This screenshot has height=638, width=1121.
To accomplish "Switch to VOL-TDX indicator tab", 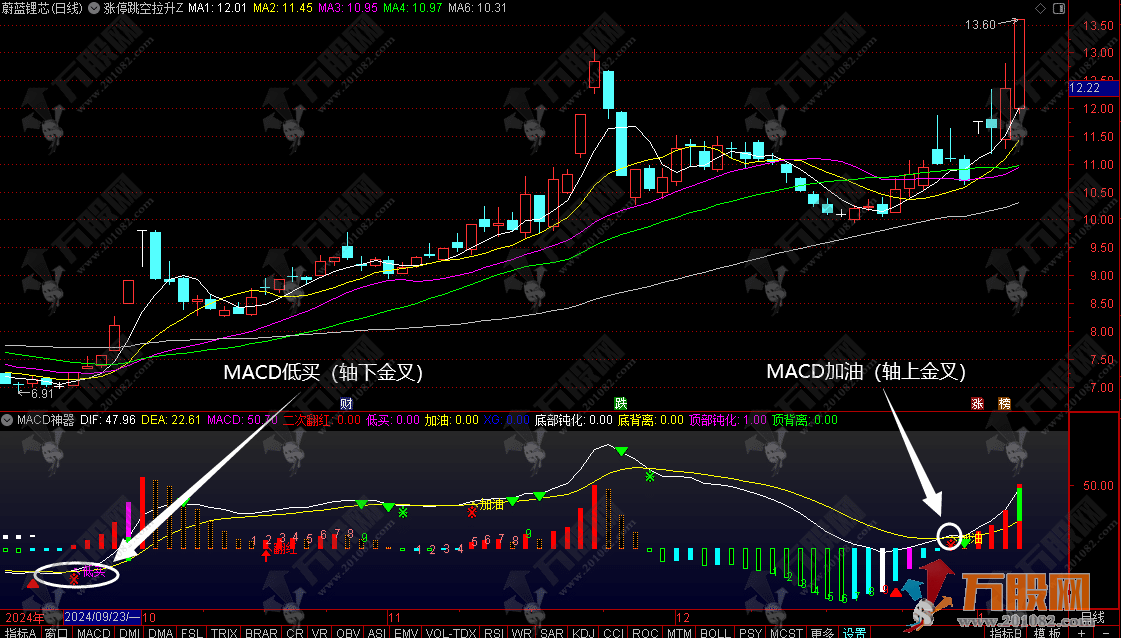I will click(451, 632).
